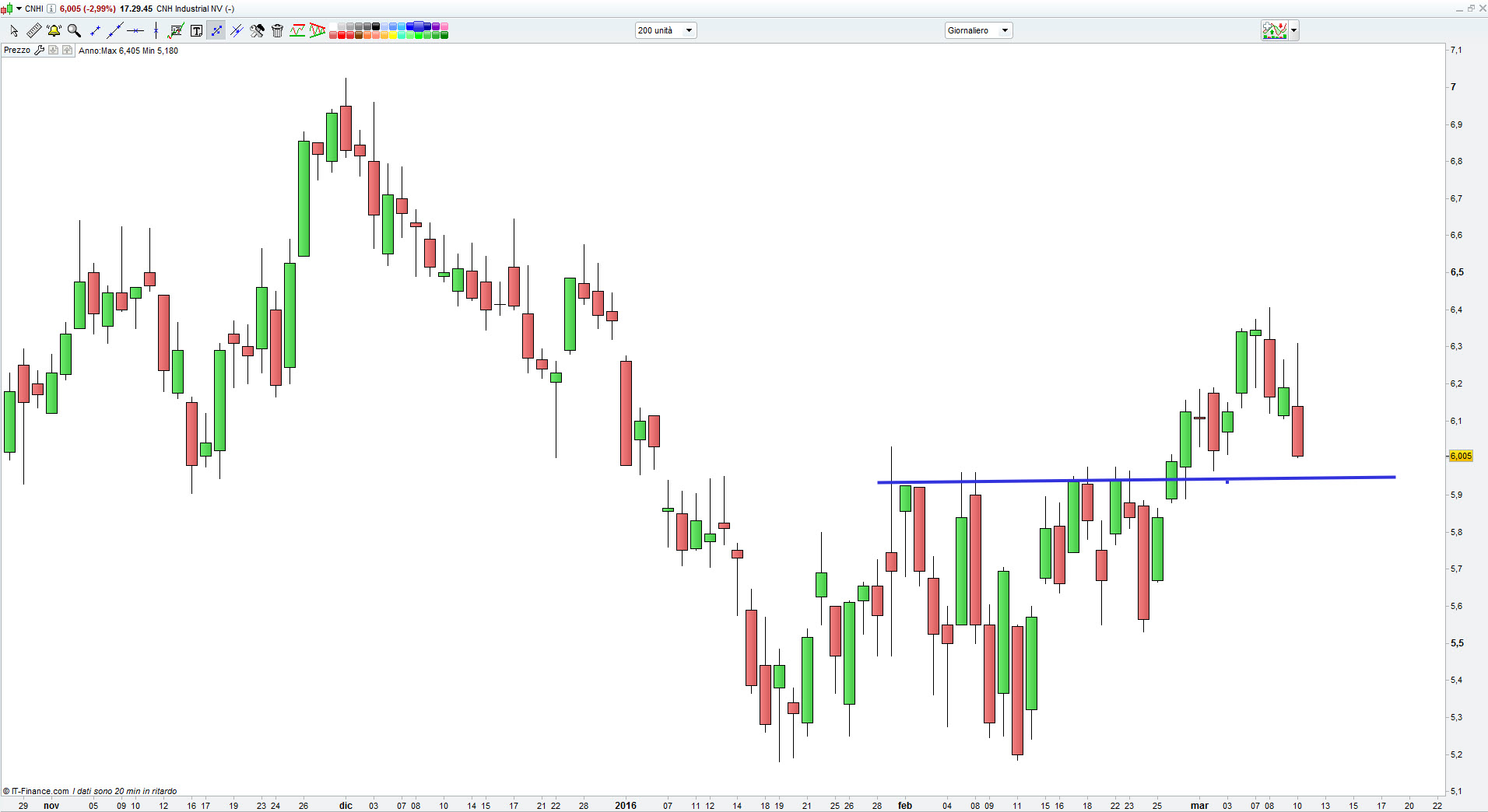The image size is (1488, 812).
Task: Open the 200 unità dropdown
Action: click(688, 30)
